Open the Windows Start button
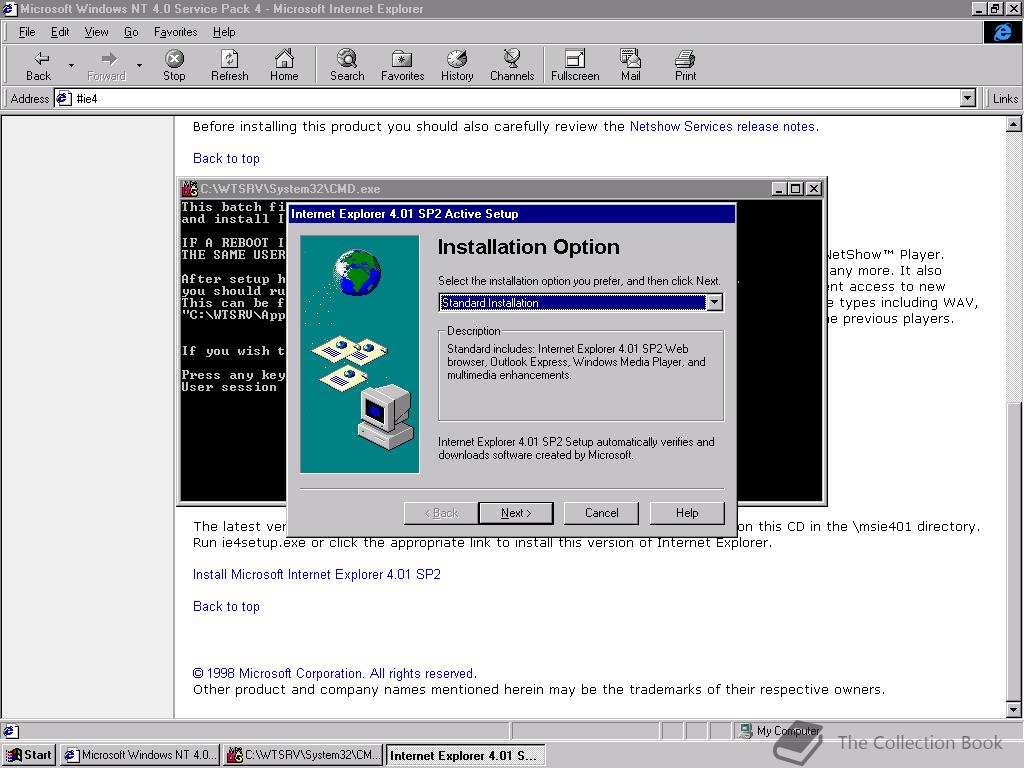Viewport: 1024px width, 768px height. point(29,756)
